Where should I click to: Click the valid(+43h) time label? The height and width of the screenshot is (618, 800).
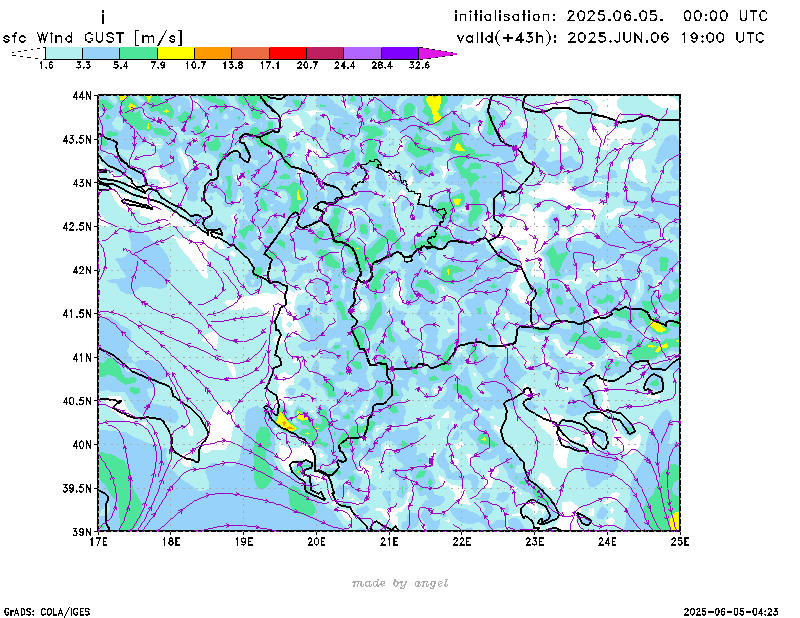(x=609, y=38)
